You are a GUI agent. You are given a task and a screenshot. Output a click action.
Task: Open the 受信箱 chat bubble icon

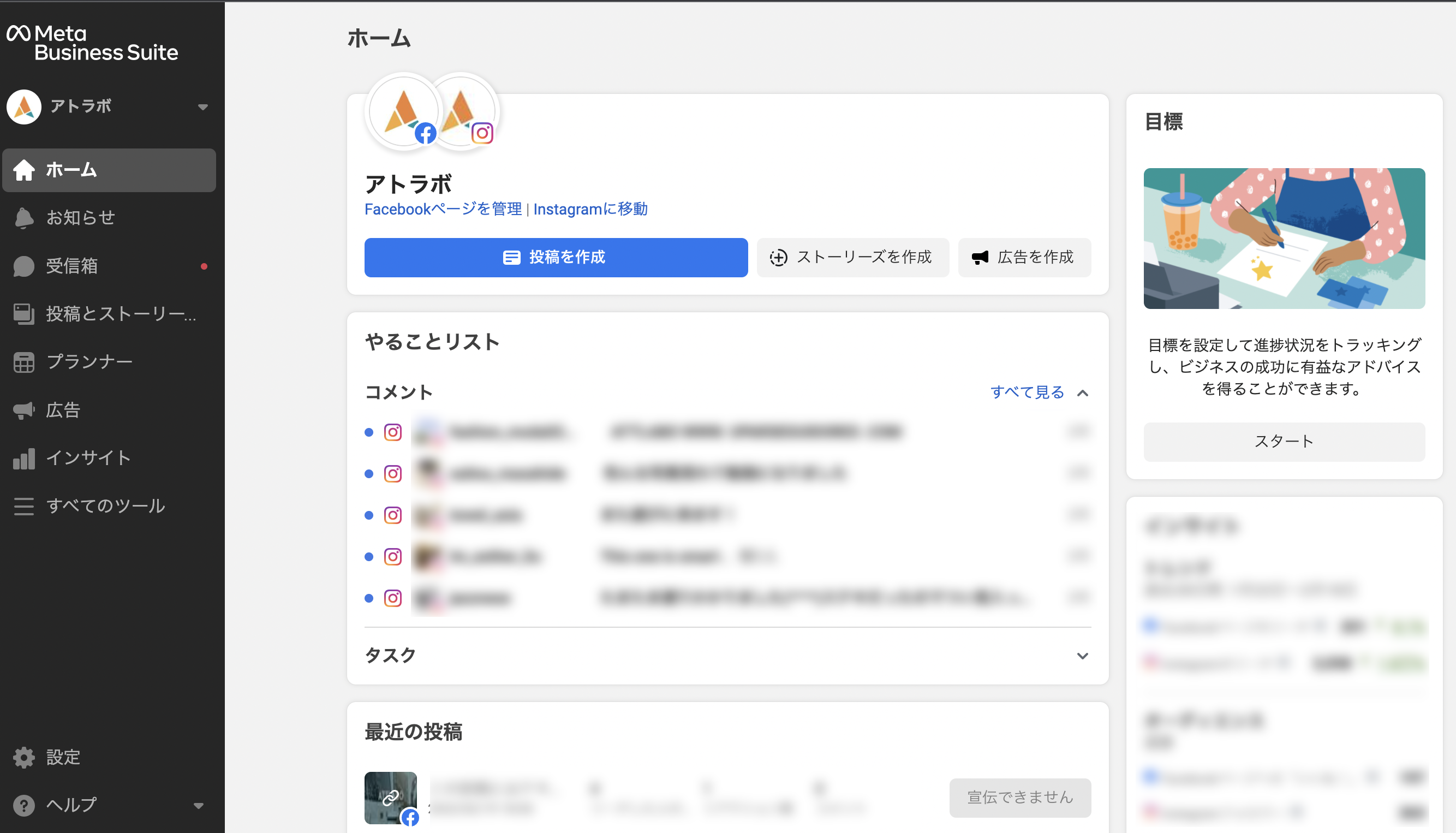[x=24, y=266]
